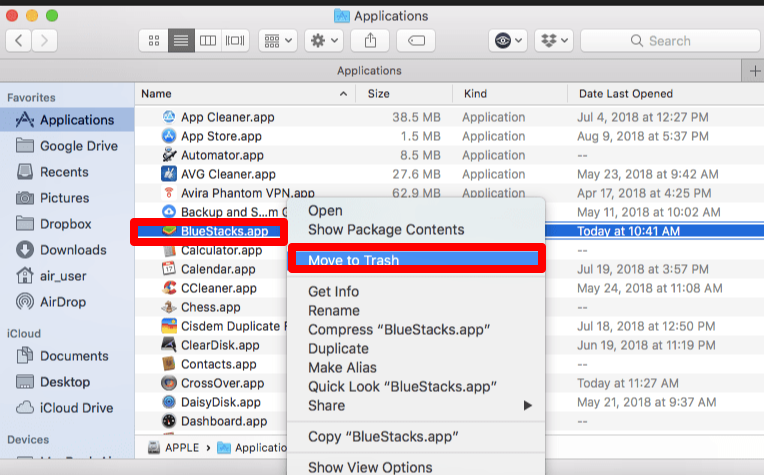
Task: Open AirDrop in the sidebar
Action: [67, 302]
